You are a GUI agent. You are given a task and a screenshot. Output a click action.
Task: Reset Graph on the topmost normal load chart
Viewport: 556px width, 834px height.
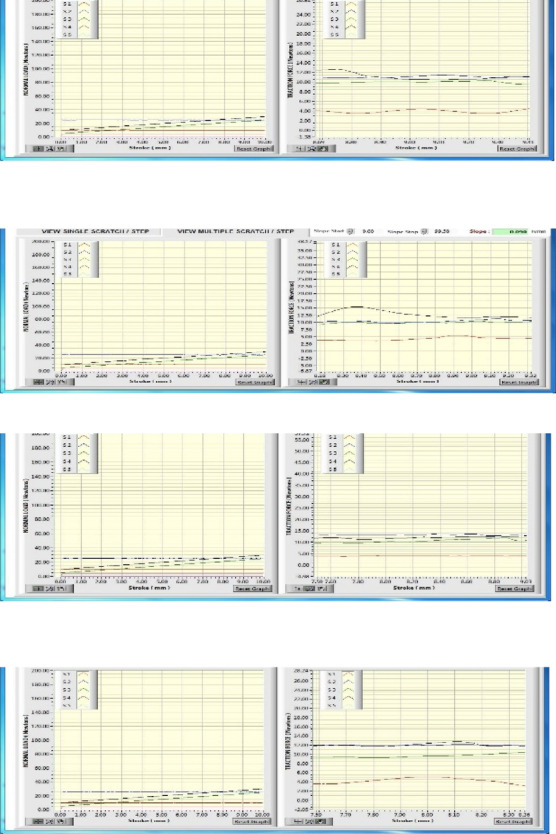pos(254,149)
